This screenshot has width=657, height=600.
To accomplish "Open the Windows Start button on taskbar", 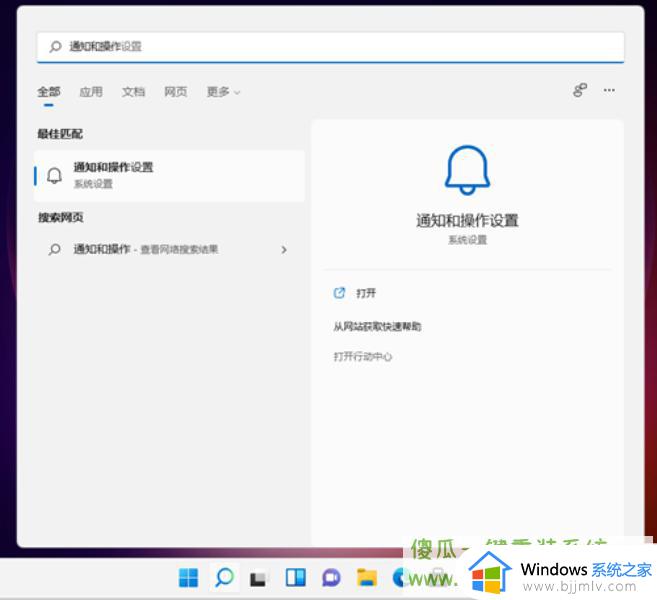I will [x=188, y=578].
